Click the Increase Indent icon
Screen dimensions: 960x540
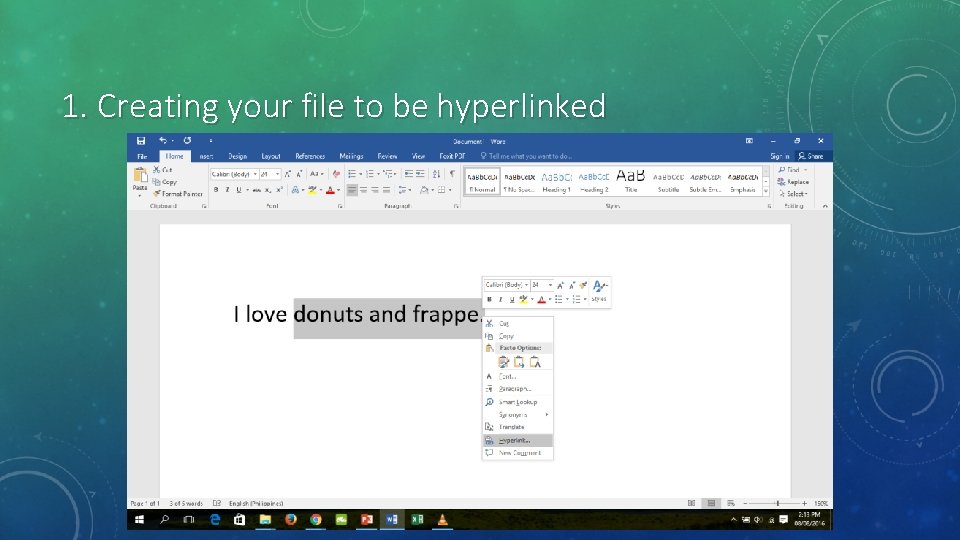tap(420, 174)
